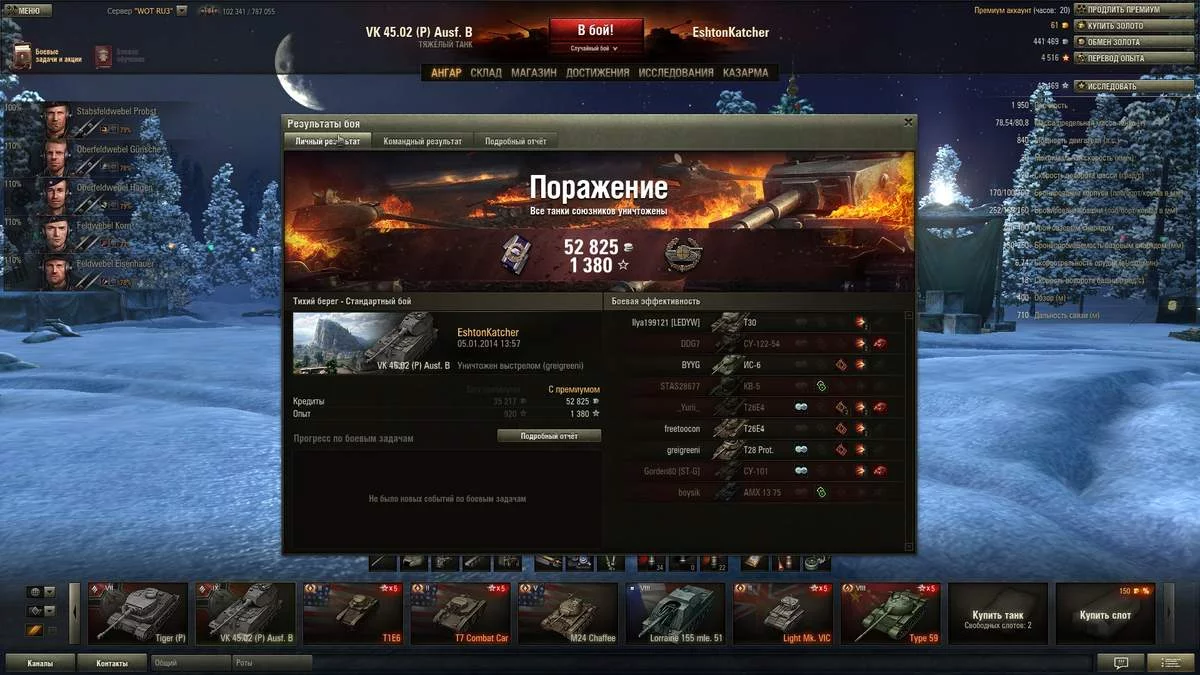Click damage icon in BYYG row
This screenshot has width=1200, height=675.
[860, 365]
